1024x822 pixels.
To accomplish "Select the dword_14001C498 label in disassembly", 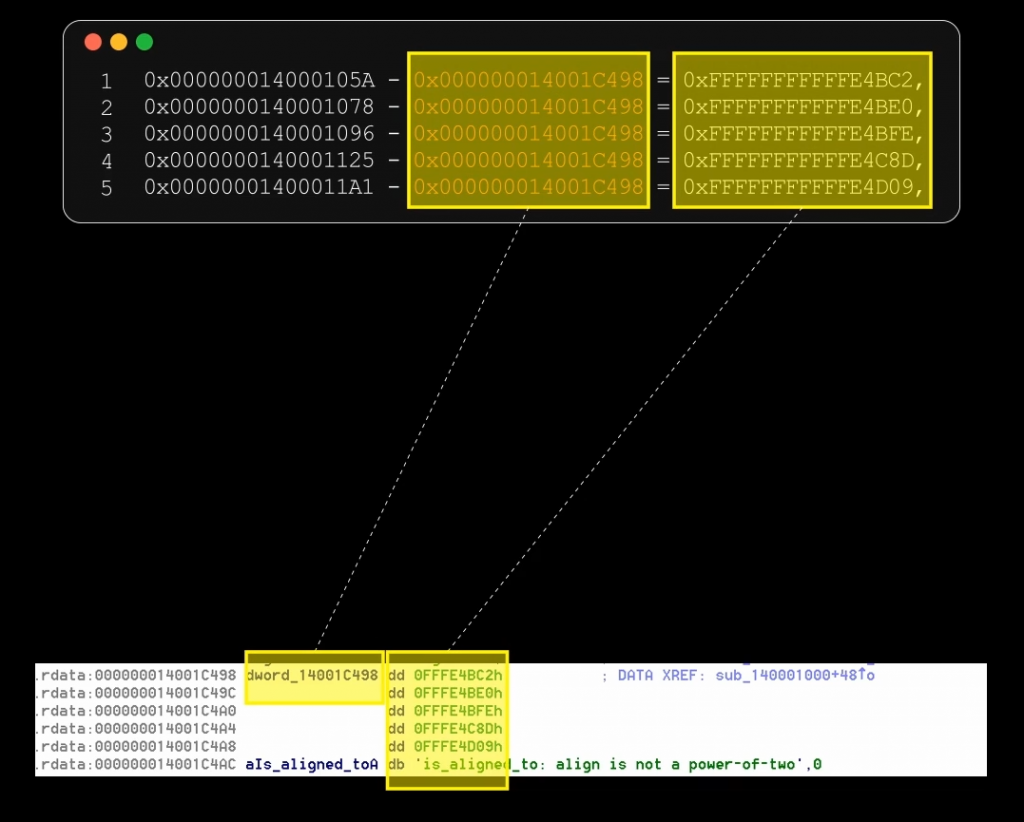I will [x=312, y=675].
